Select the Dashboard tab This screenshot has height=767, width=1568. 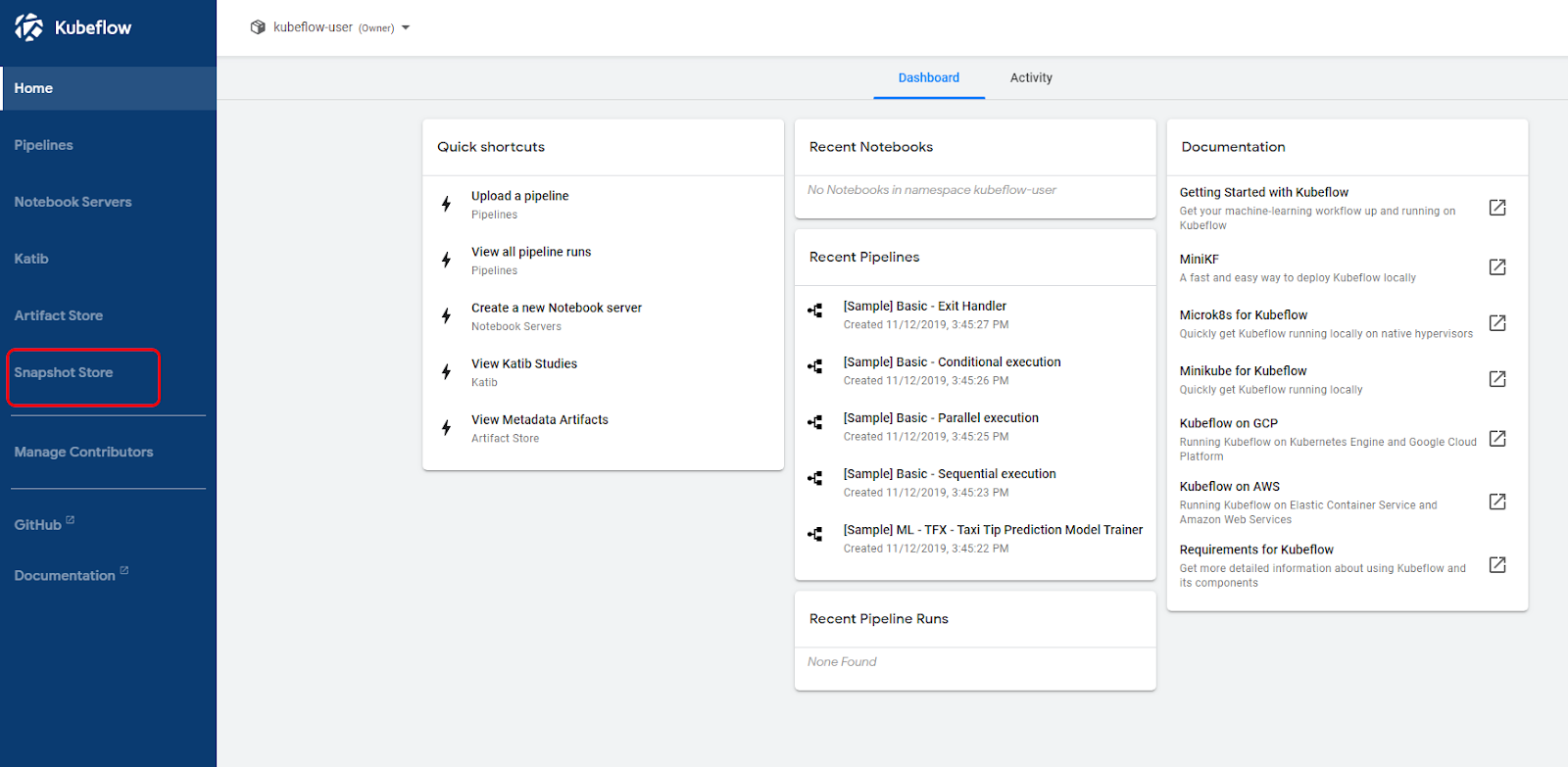point(928,78)
